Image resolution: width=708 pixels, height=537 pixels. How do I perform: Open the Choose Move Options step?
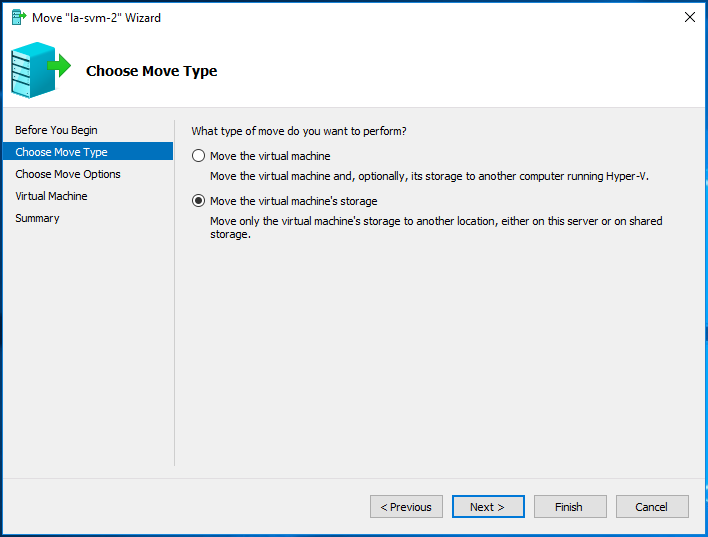(x=68, y=174)
